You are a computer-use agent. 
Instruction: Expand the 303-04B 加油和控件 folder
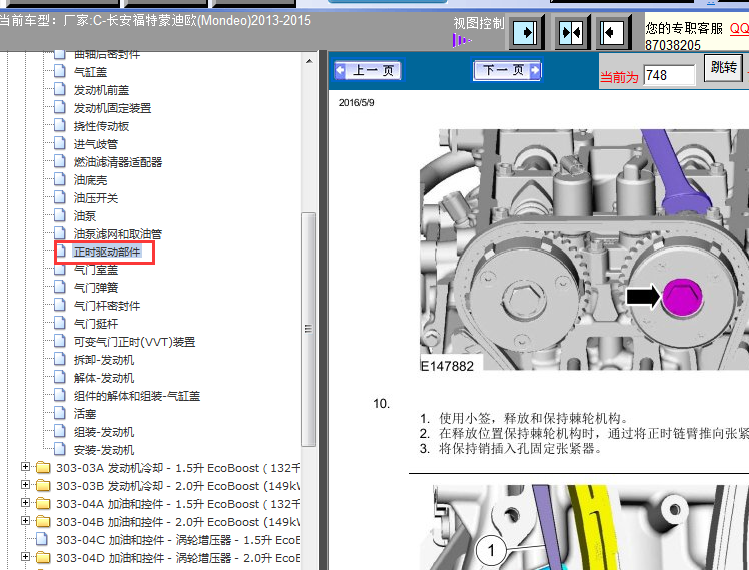tap(26, 521)
